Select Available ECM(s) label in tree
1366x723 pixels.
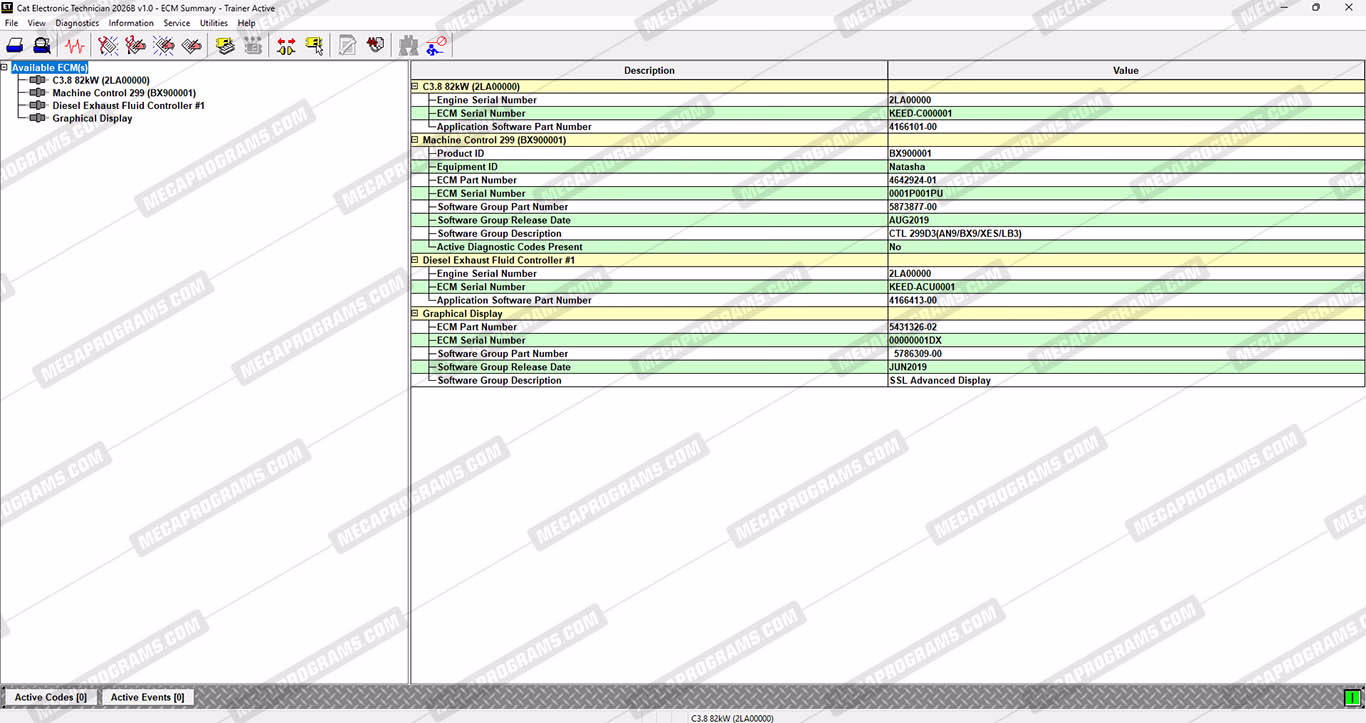[x=50, y=67]
